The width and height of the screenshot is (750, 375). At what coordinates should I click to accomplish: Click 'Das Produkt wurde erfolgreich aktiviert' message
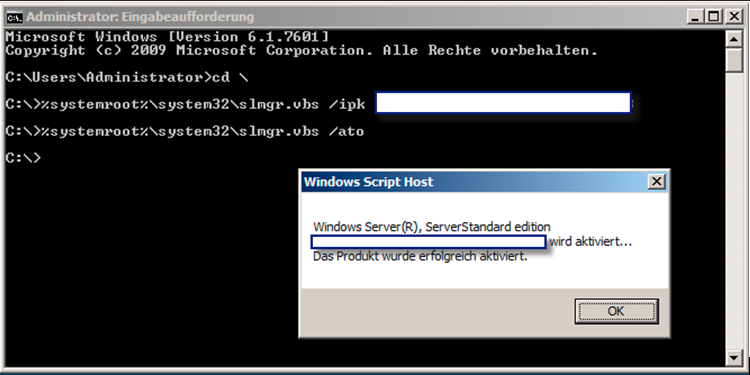(420, 256)
